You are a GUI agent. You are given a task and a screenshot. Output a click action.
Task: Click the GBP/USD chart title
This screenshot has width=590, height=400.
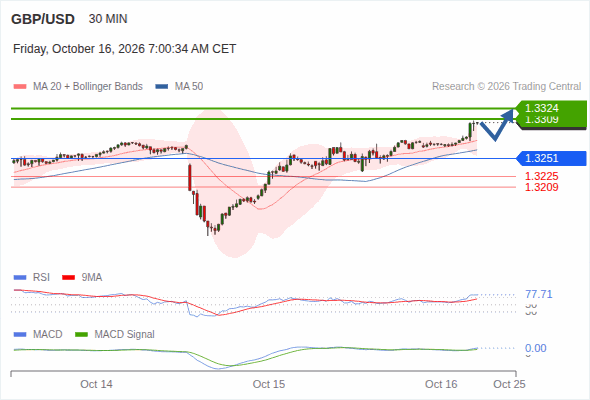tap(43, 19)
